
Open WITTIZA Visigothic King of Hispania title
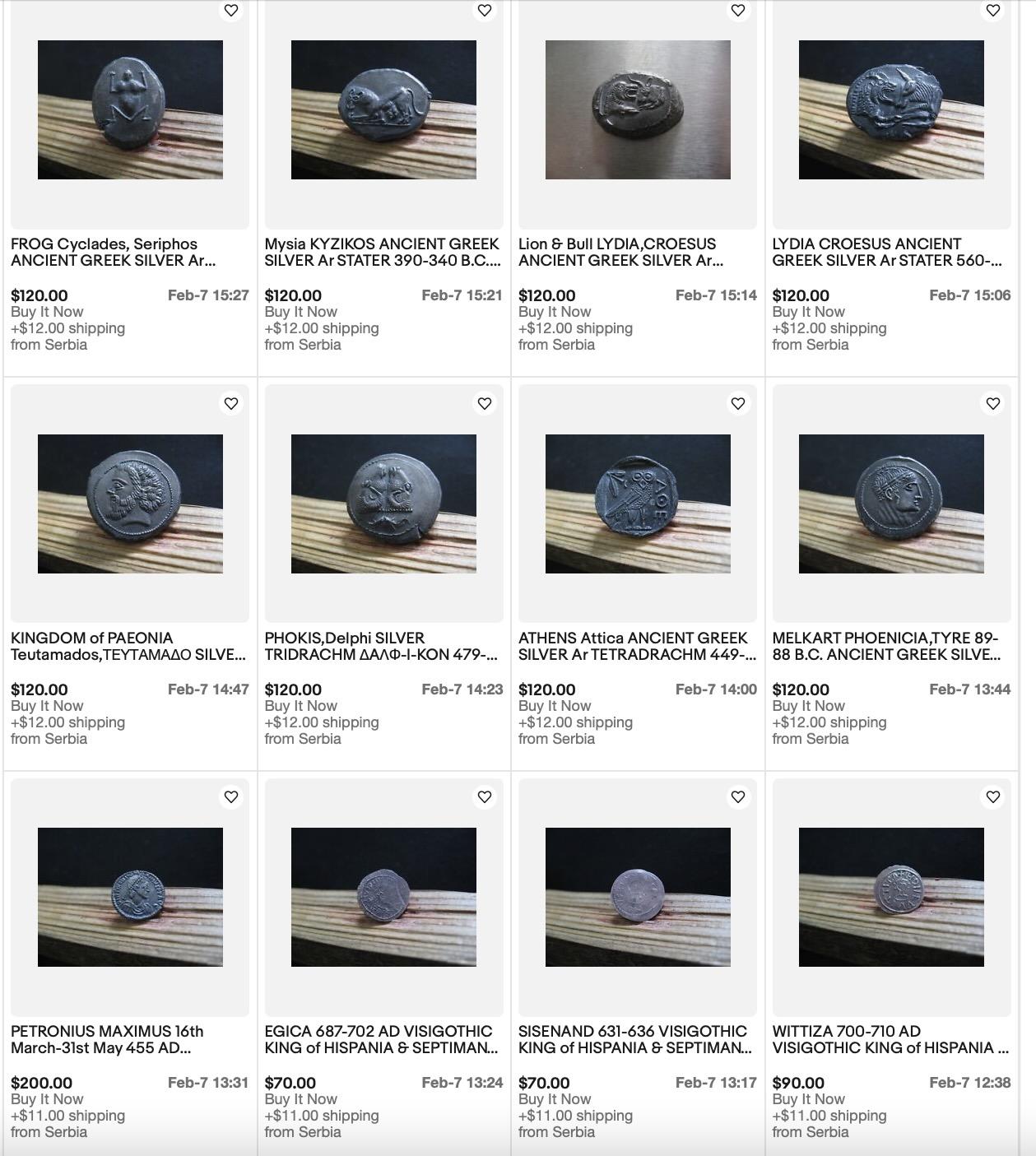point(890,1040)
